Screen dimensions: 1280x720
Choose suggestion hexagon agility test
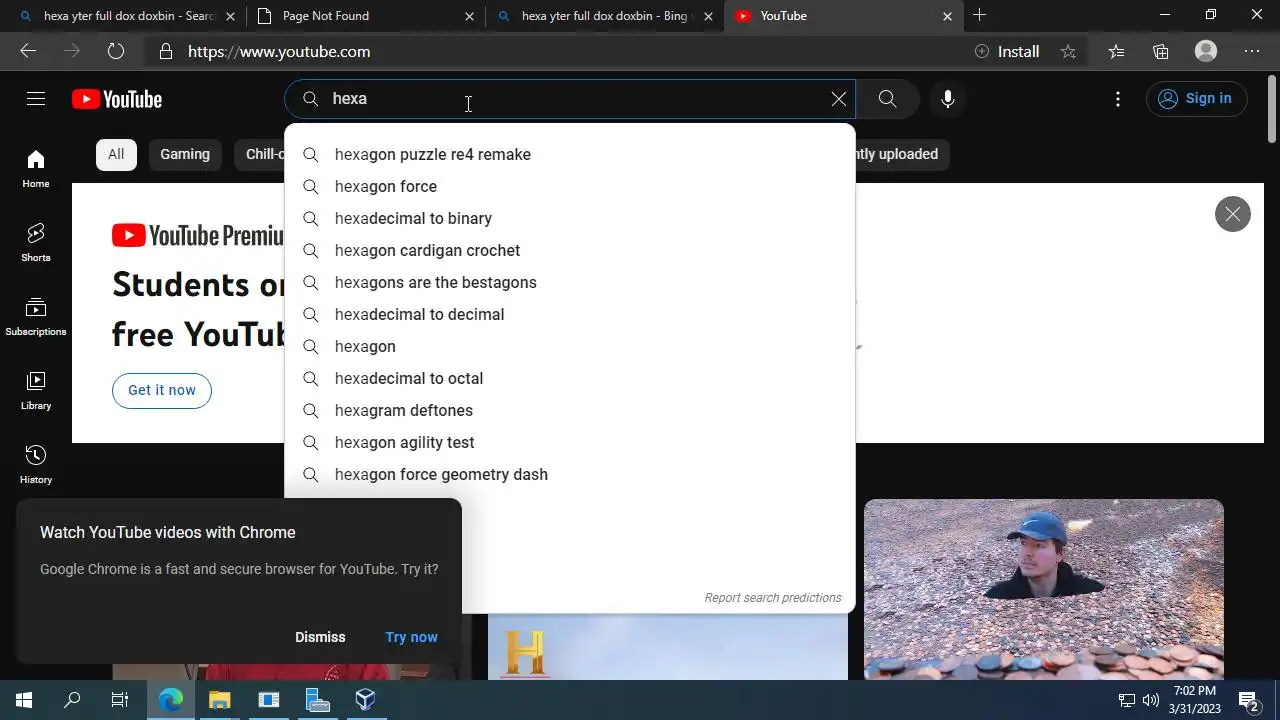pyautogui.click(x=570, y=442)
